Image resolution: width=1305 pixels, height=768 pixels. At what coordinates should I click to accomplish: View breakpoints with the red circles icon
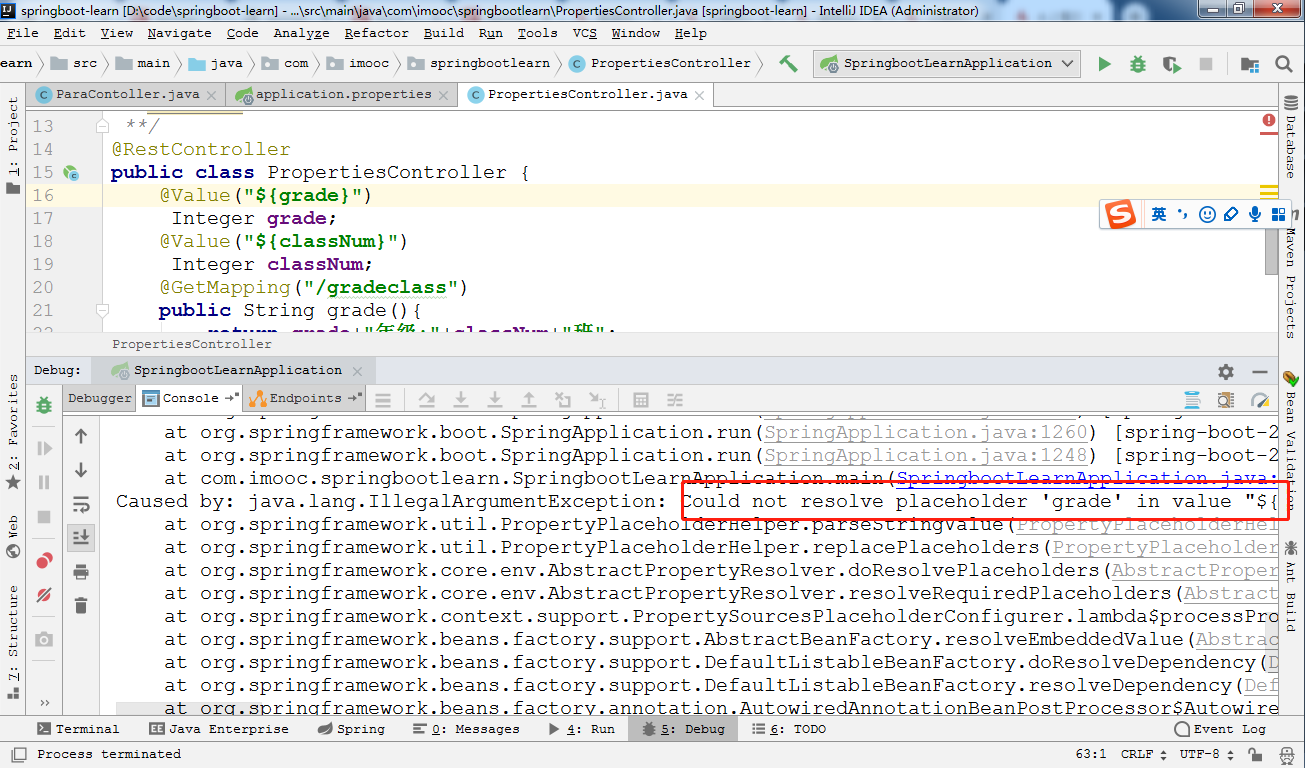[x=44, y=561]
